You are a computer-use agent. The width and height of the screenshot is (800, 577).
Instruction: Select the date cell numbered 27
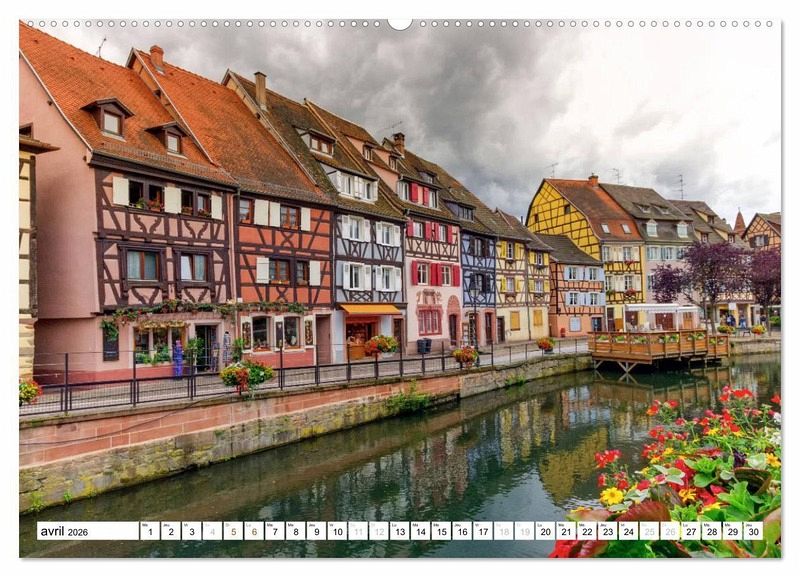click(x=691, y=531)
